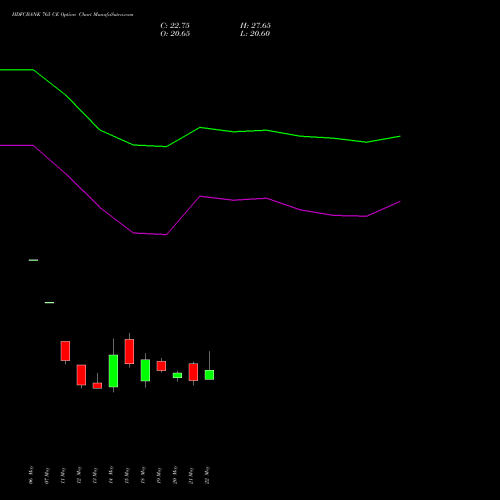Click the flat green dash marker for 07 May

tap(49, 303)
